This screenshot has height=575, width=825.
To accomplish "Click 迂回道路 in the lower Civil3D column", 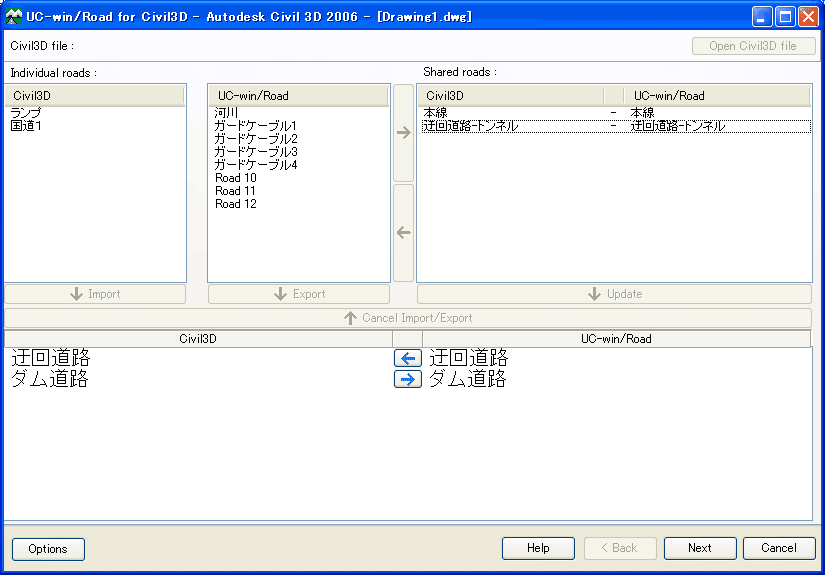I will 51,358.
